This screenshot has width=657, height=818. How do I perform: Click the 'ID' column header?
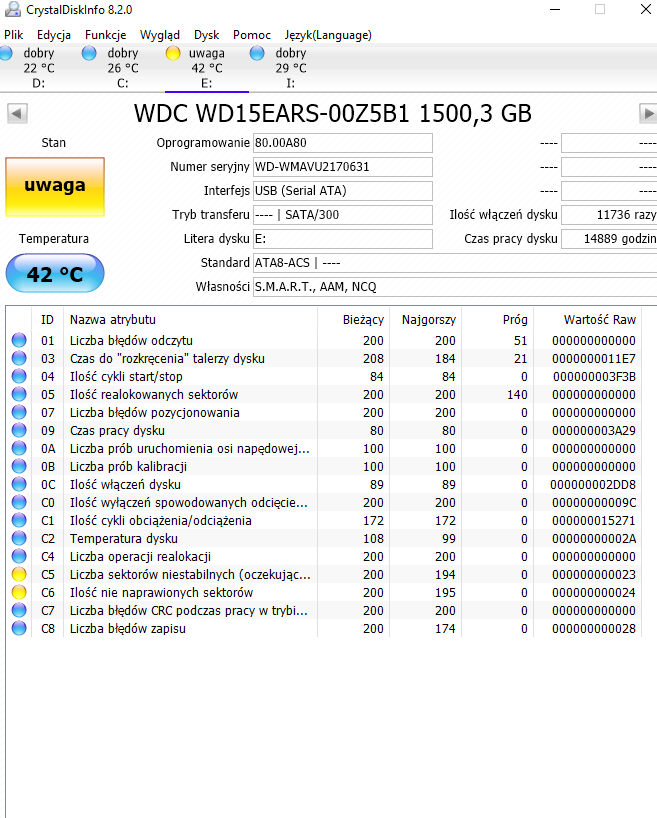pyautogui.click(x=47, y=319)
